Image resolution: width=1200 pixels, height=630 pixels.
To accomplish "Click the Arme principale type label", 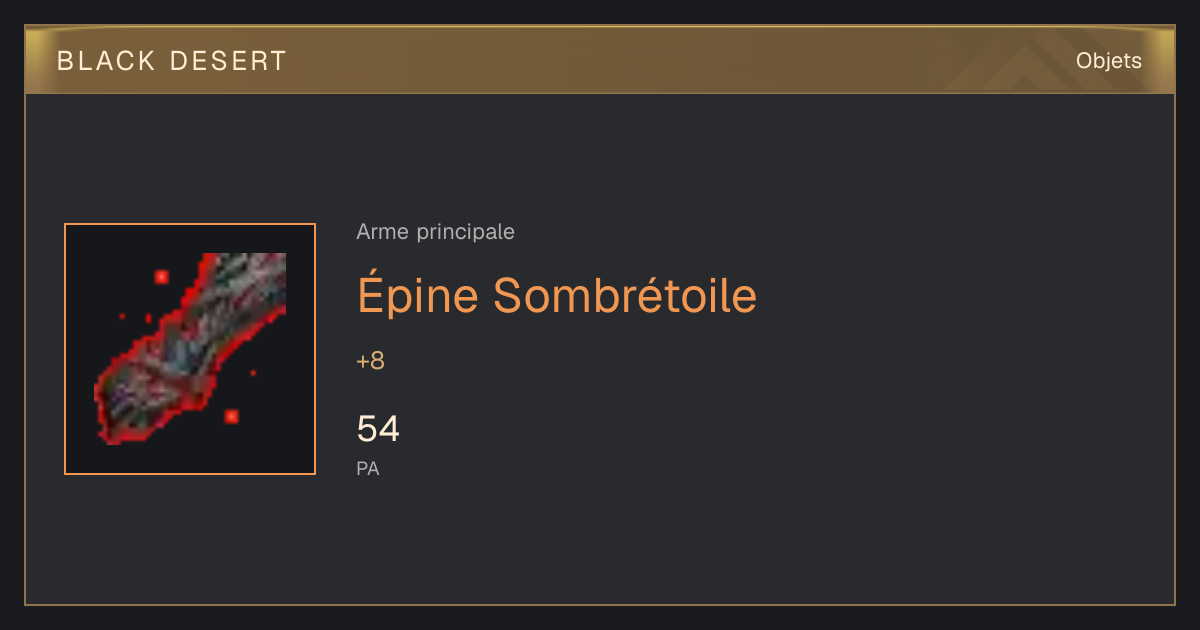I will point(436,232).
